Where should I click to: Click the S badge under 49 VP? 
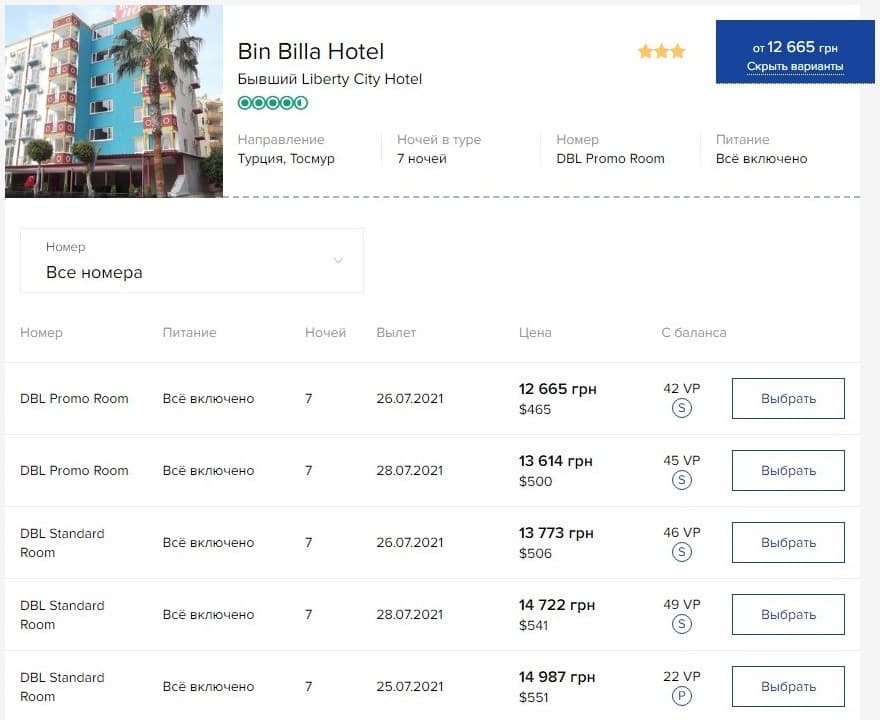(681, 624)
